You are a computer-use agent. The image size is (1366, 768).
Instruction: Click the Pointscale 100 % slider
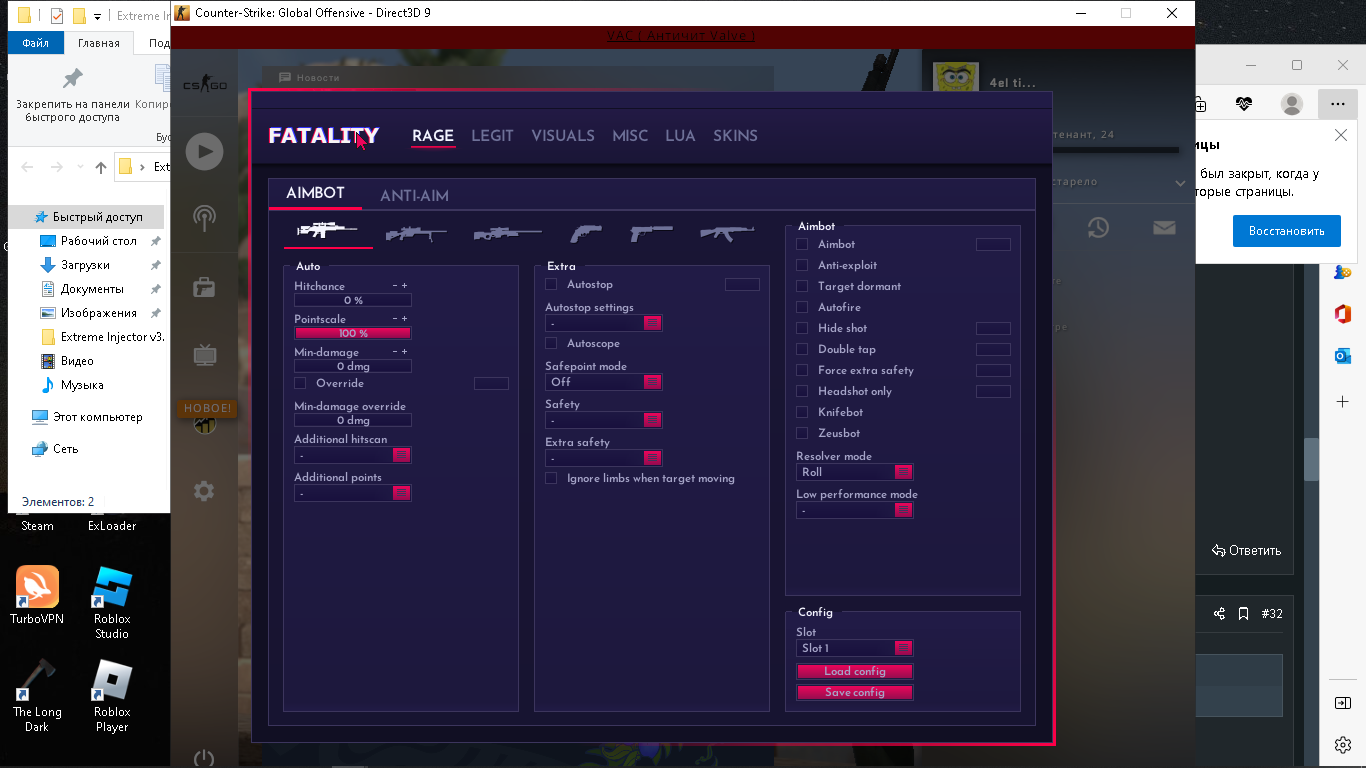pyautogui.click(x=352, y=333)
